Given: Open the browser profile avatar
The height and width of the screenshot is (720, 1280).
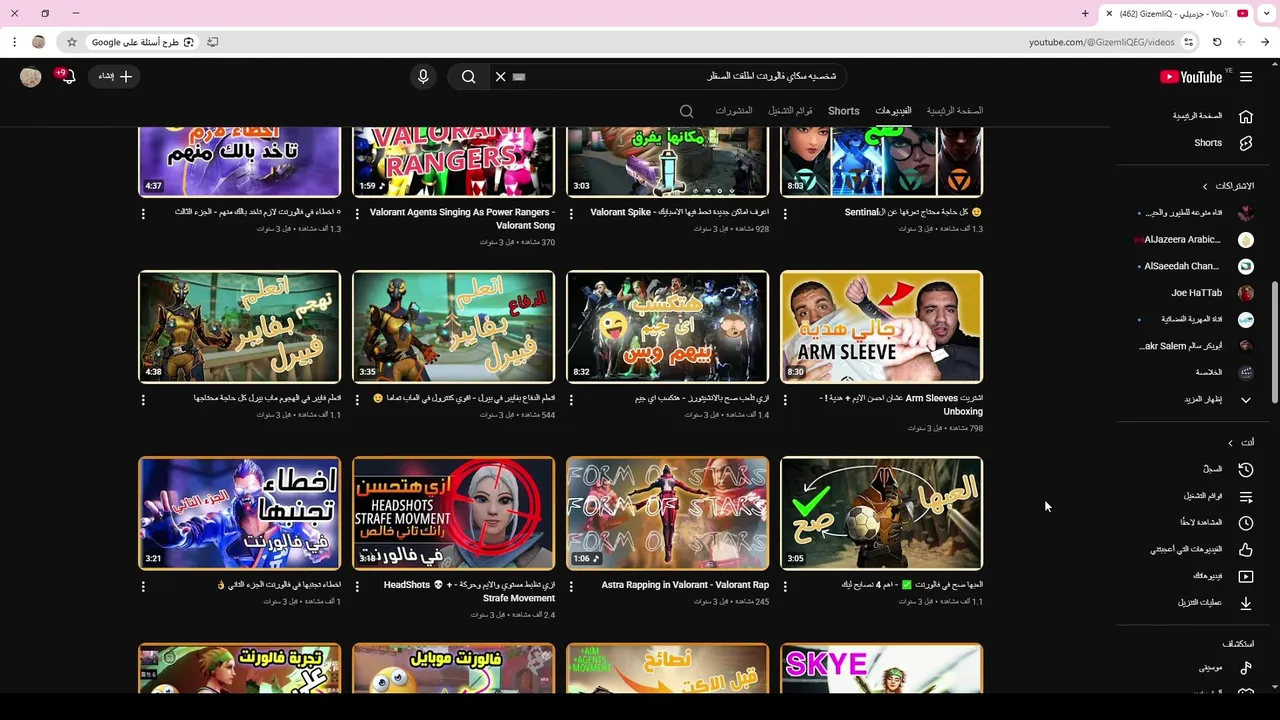Looking at the screenshot, I should (x=39, y=42).
